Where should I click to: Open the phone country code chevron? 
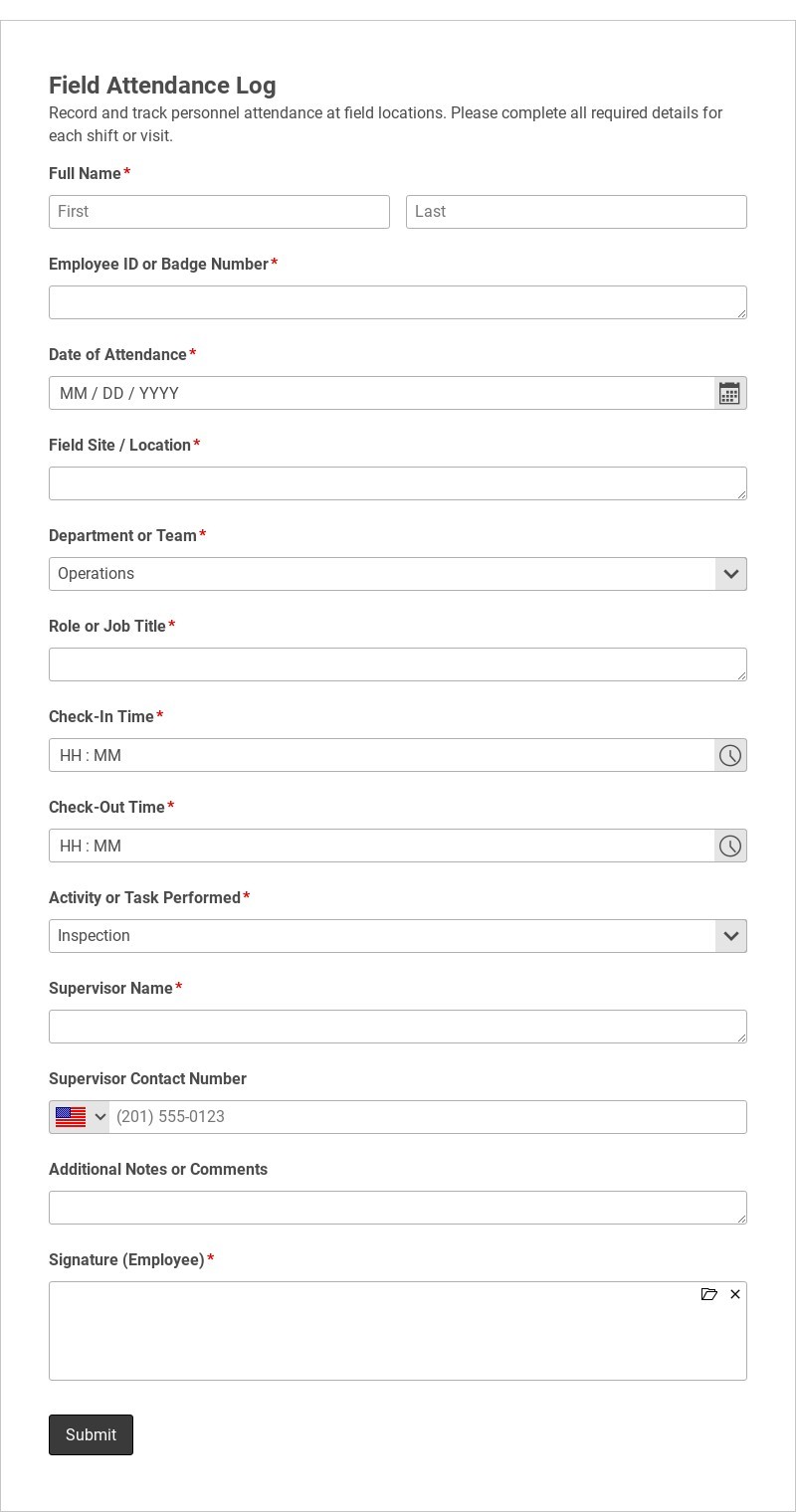pos(100,1117)
